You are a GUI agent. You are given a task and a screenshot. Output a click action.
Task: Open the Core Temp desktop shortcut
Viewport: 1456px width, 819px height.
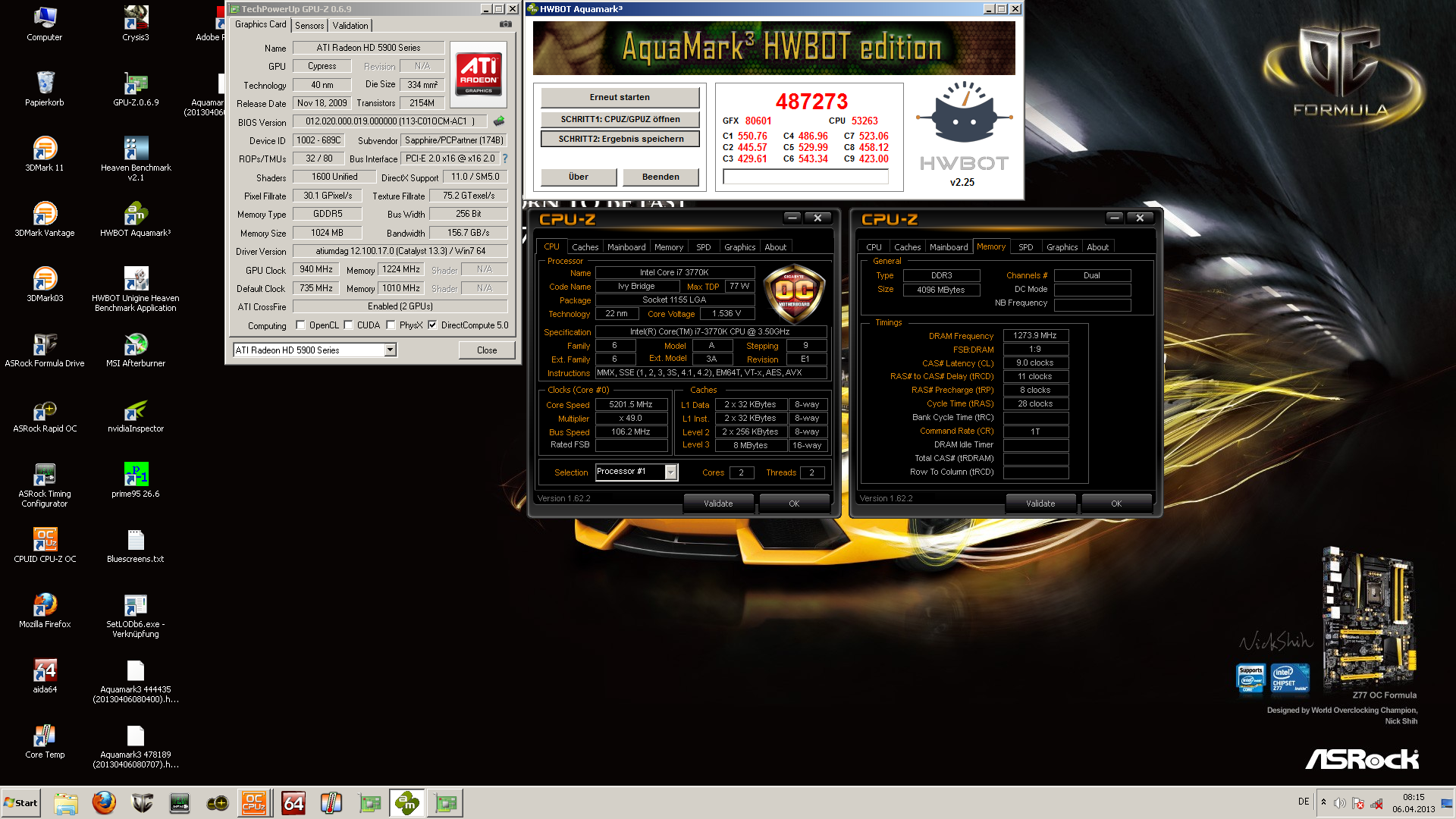click(x=45, y=740)
